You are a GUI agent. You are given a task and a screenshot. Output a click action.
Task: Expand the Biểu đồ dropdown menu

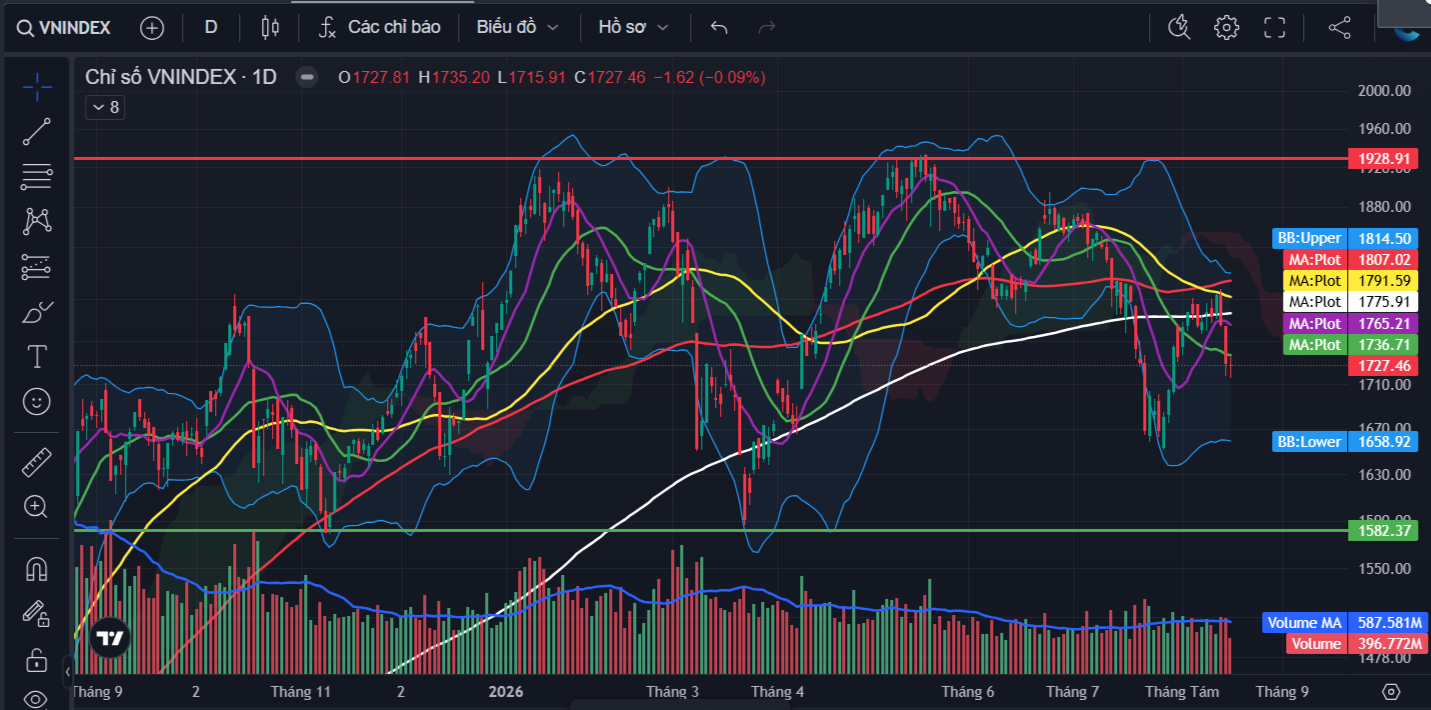coord(517,27)
